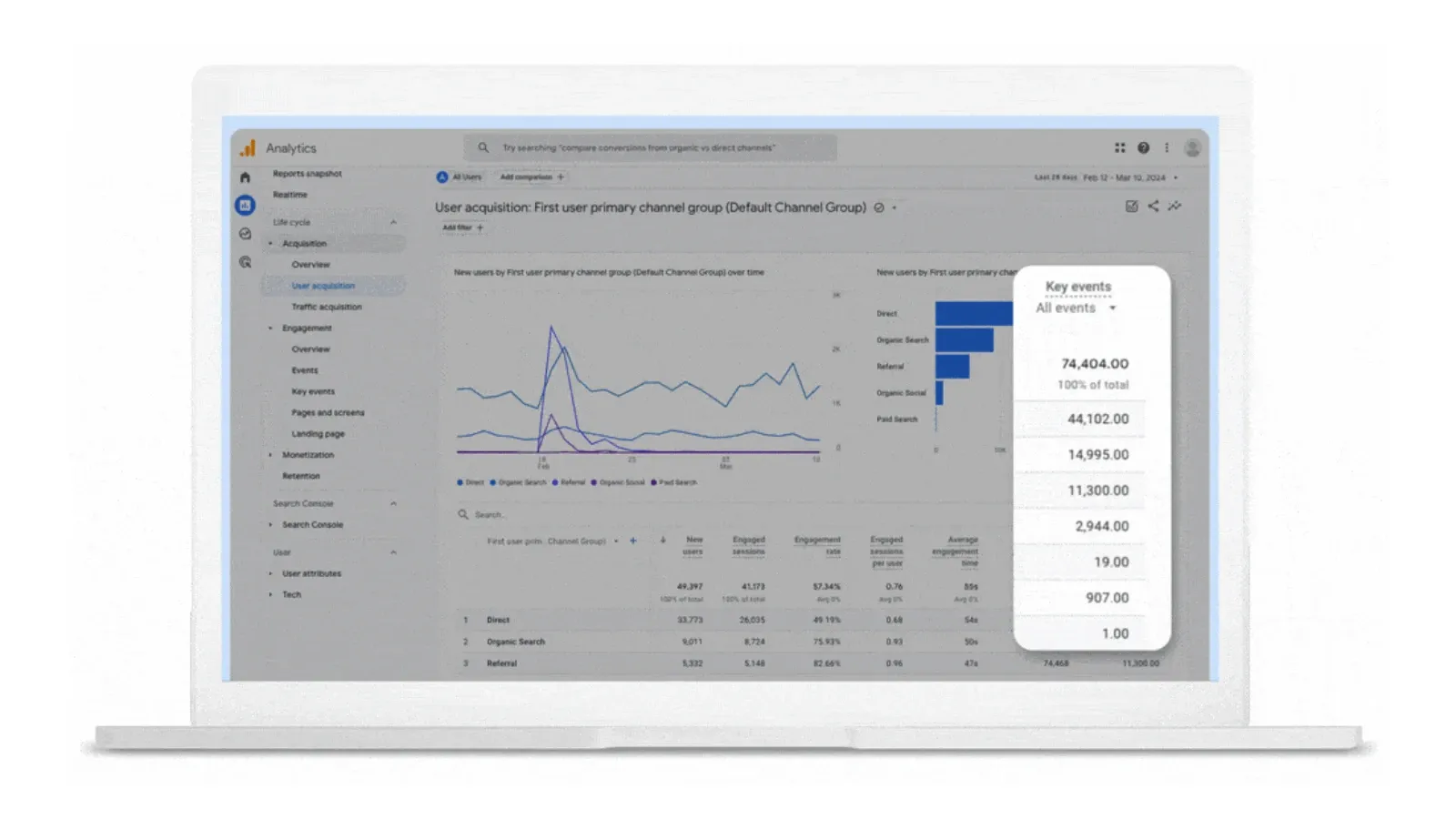The height and width of the screenshot is (819, 1456).
Task: Click the 44,102.00 key events value
Action: coord(1097,419)
